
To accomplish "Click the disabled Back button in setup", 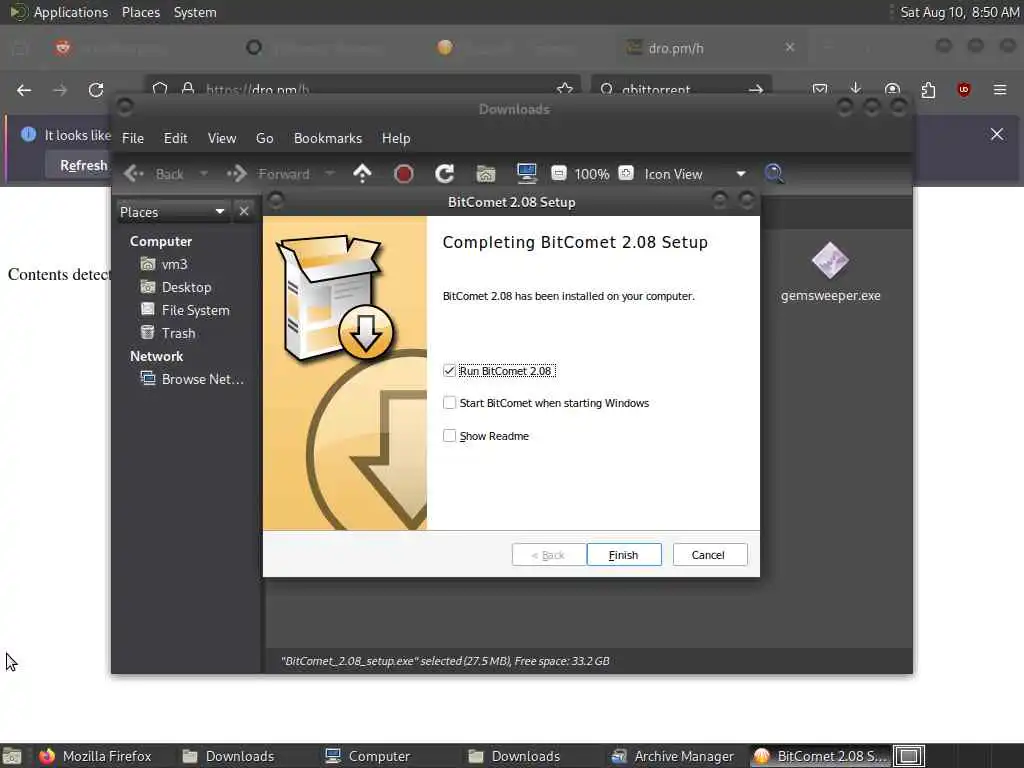I will point(549,554).
